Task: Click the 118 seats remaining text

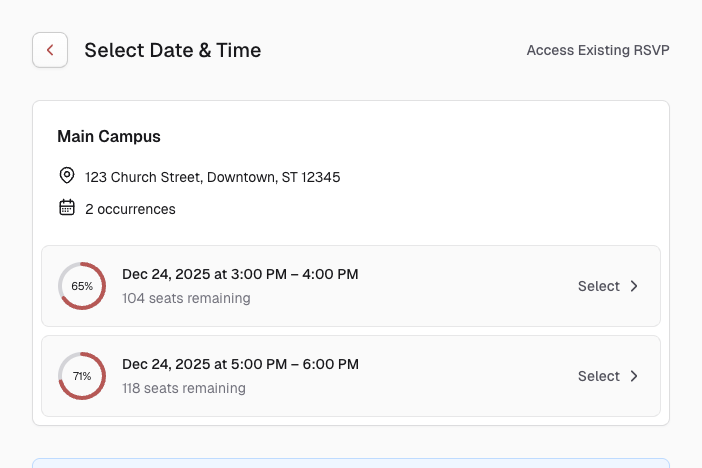Action: click(x=183, y=388)
